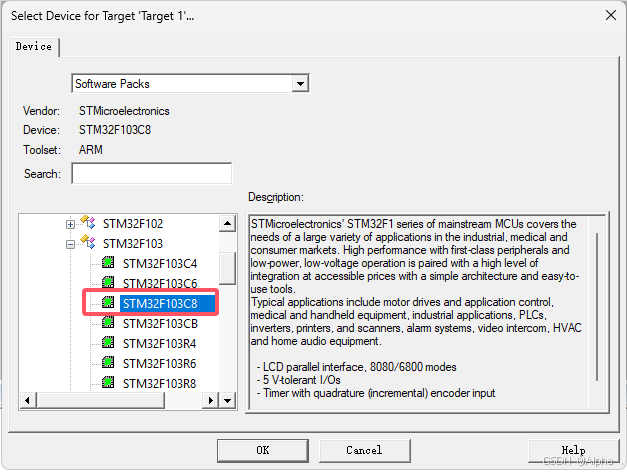Confirm selection with OK button

263,450
